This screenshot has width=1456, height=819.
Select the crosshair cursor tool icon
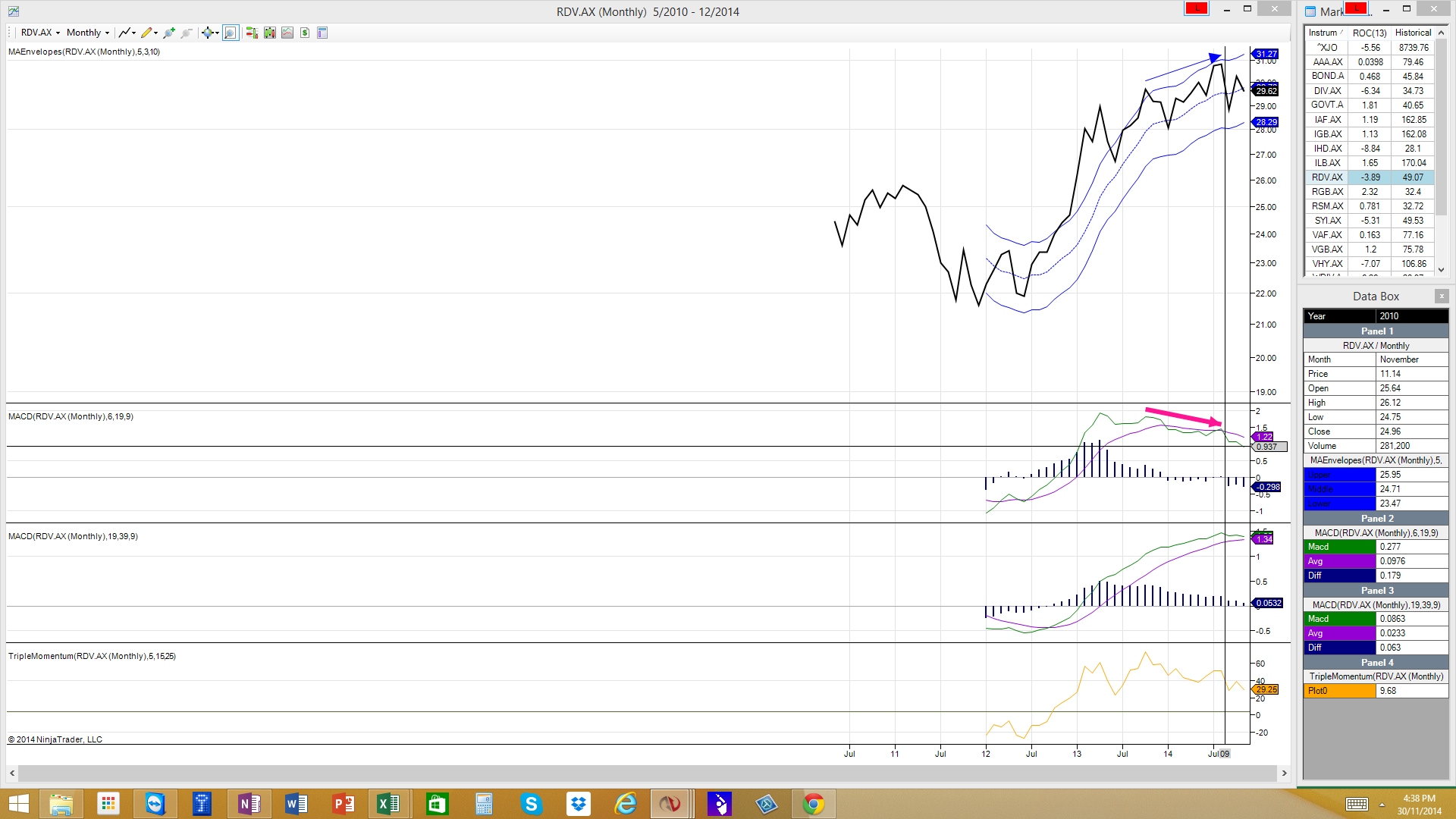tap(207, 33)
